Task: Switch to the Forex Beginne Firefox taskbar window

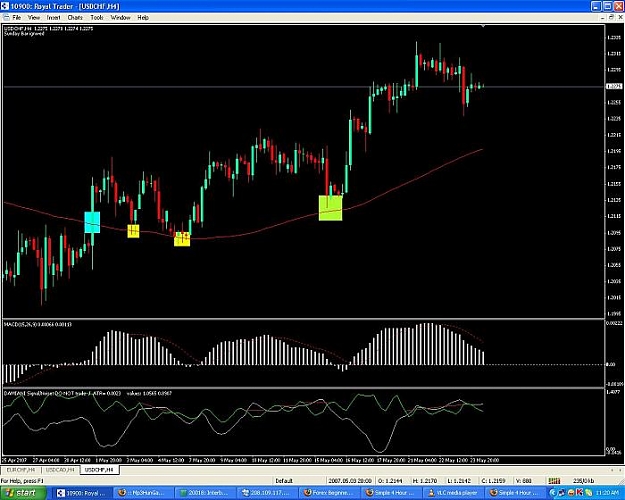Action: tap(329, 493)
